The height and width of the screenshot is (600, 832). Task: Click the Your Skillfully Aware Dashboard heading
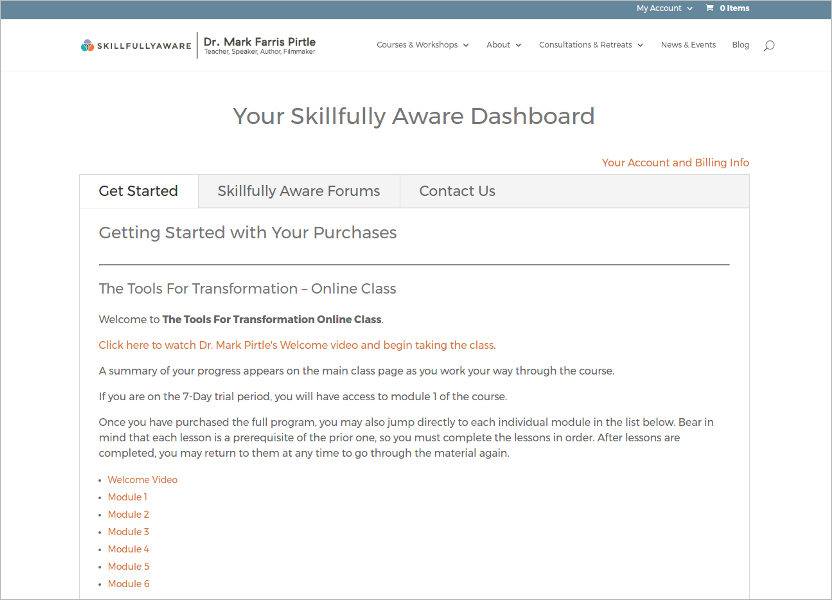point(414,116)
